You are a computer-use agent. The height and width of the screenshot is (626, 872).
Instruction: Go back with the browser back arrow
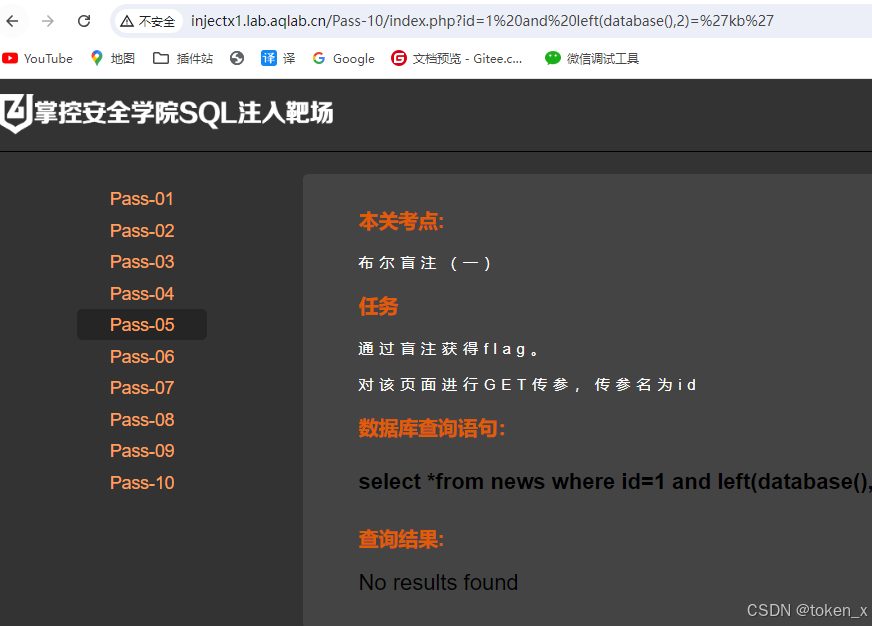click(12, 21)
